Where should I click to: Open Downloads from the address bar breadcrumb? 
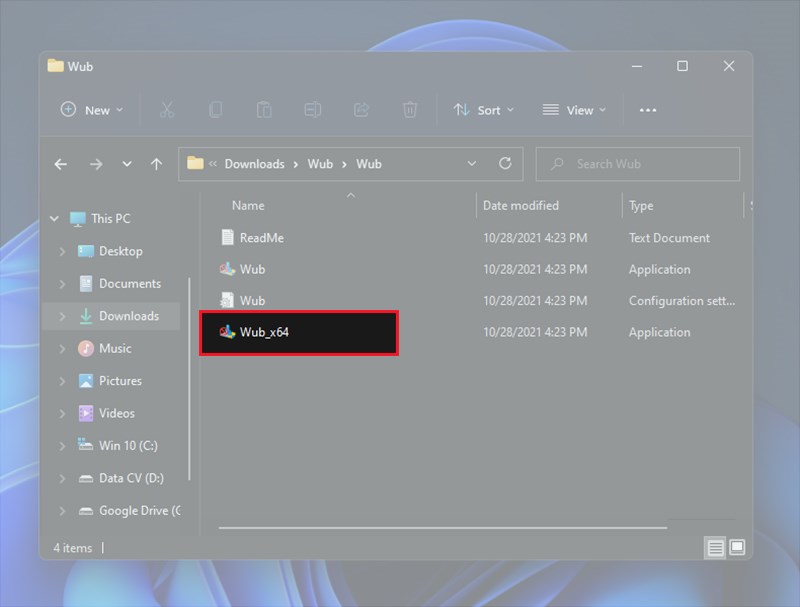254,164
